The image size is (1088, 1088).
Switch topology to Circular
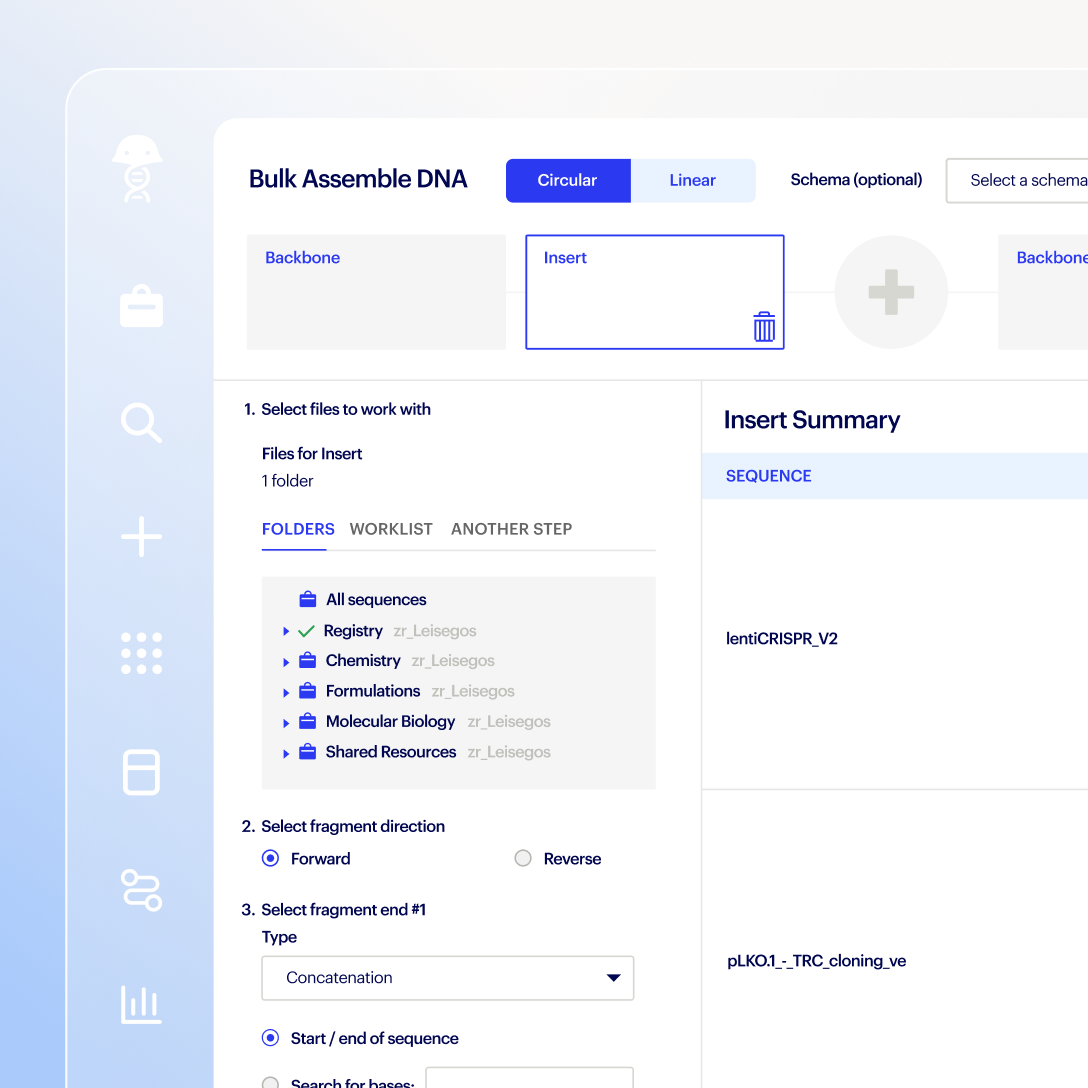coord(568,180)
